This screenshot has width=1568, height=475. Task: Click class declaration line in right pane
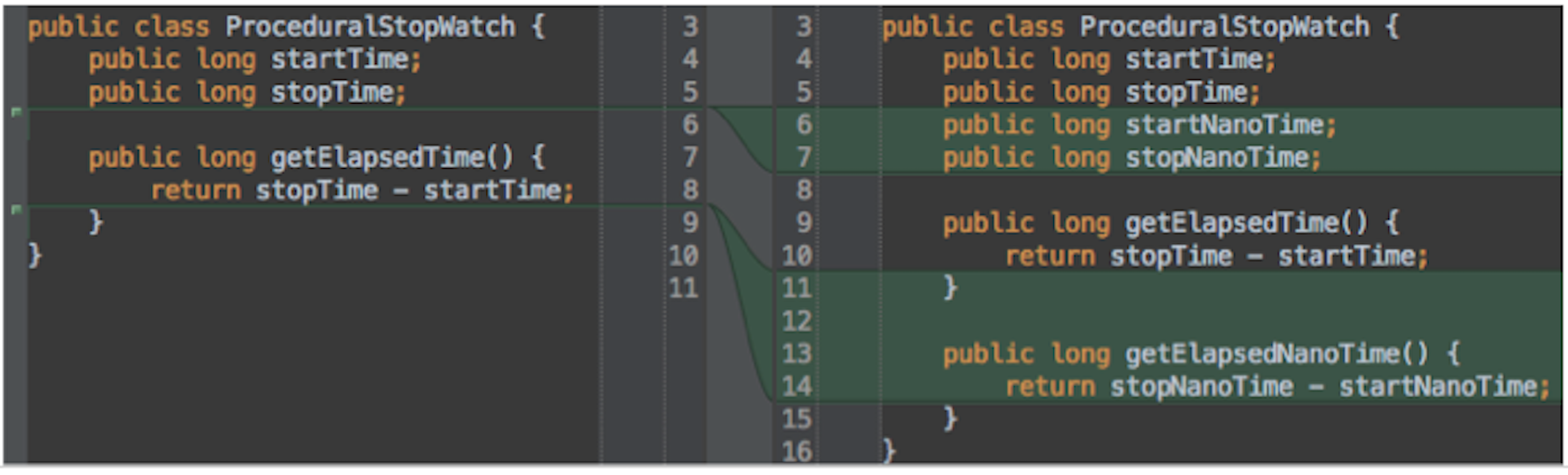(1140, 27)
